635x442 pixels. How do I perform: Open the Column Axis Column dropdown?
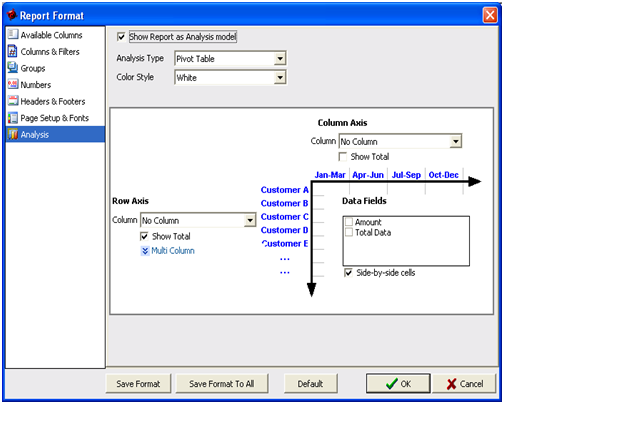[455, 142]
